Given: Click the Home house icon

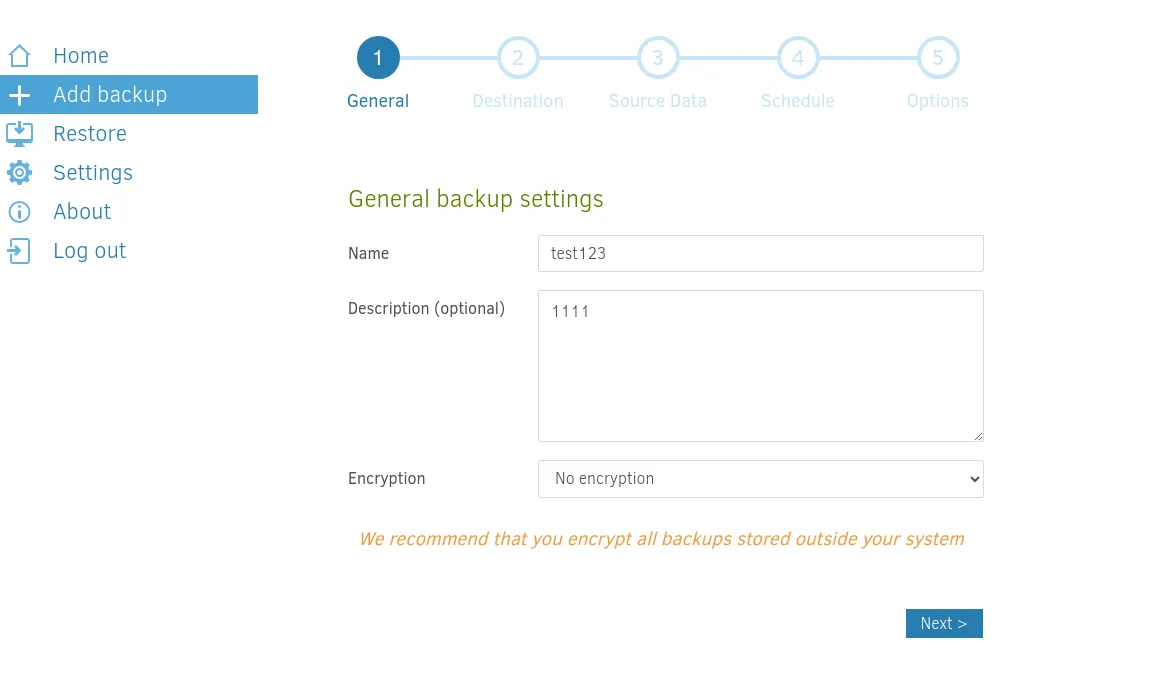Looking at the screenshot, I should [x=19, y=56].
